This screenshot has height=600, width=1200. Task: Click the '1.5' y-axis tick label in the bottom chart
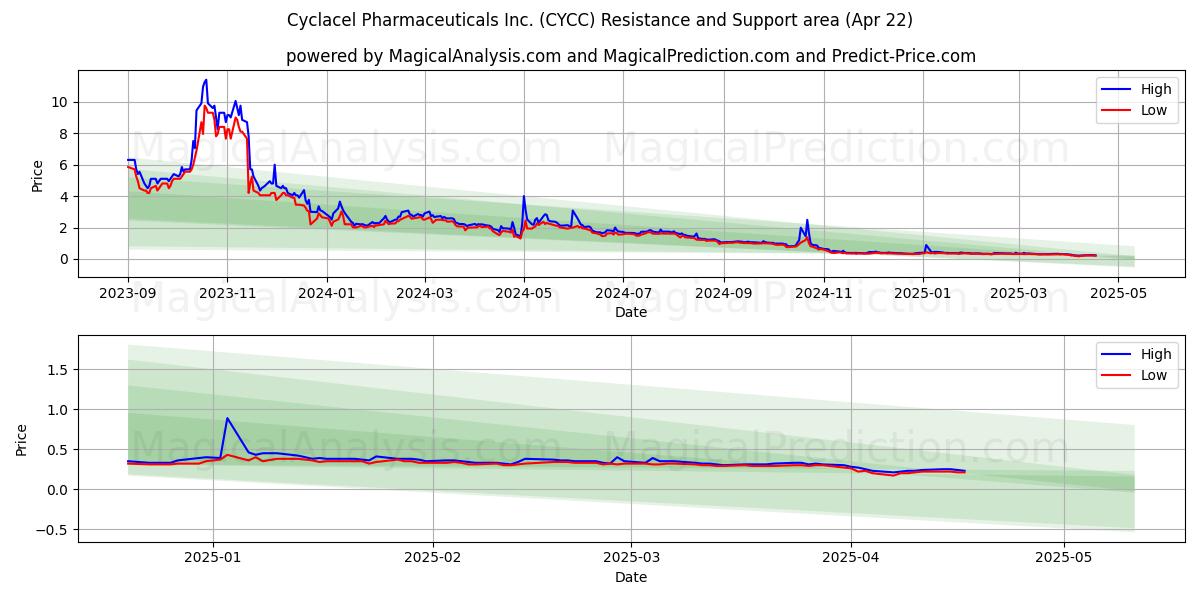coord(56,369)
